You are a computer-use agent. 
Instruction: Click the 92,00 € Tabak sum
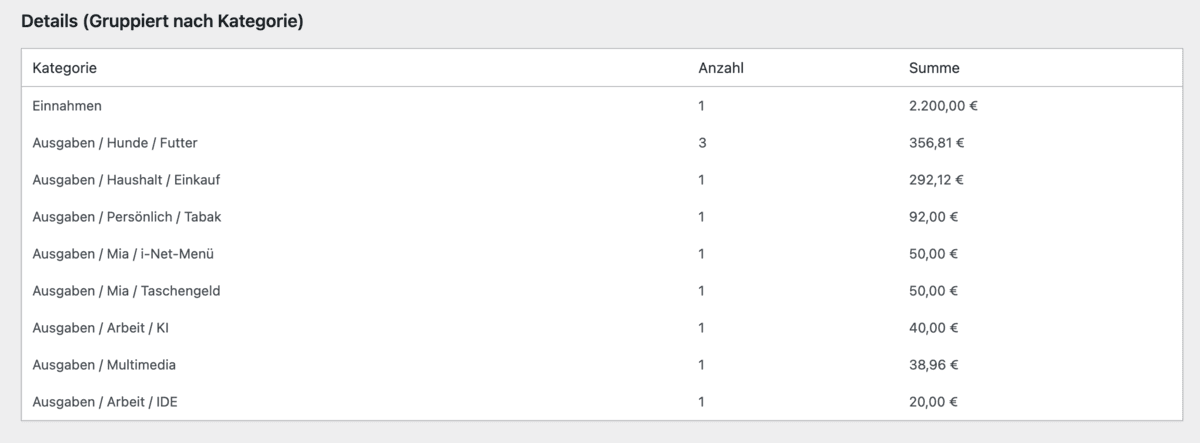point(933,217)
